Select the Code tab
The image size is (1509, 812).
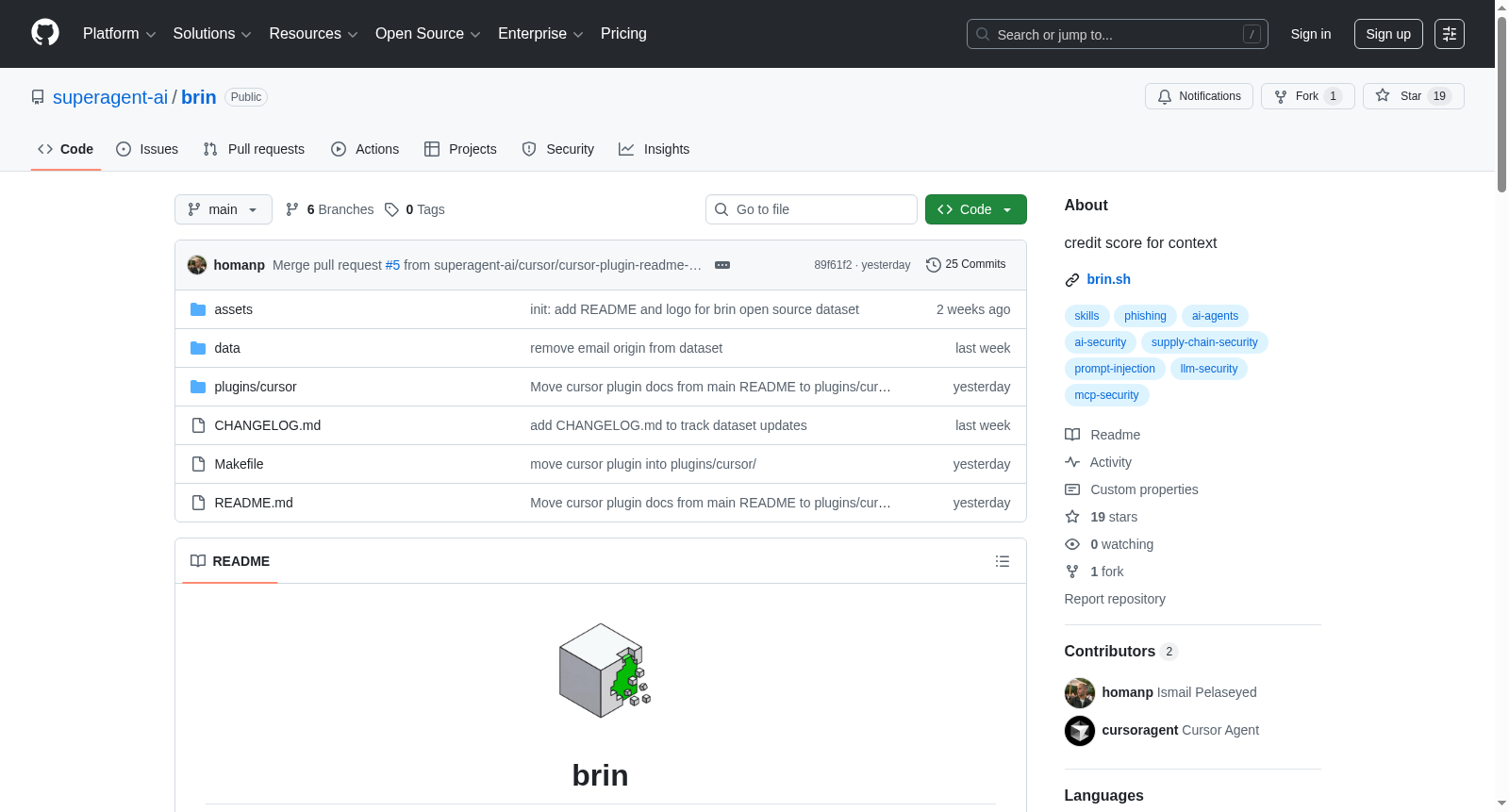coord(66,149)
